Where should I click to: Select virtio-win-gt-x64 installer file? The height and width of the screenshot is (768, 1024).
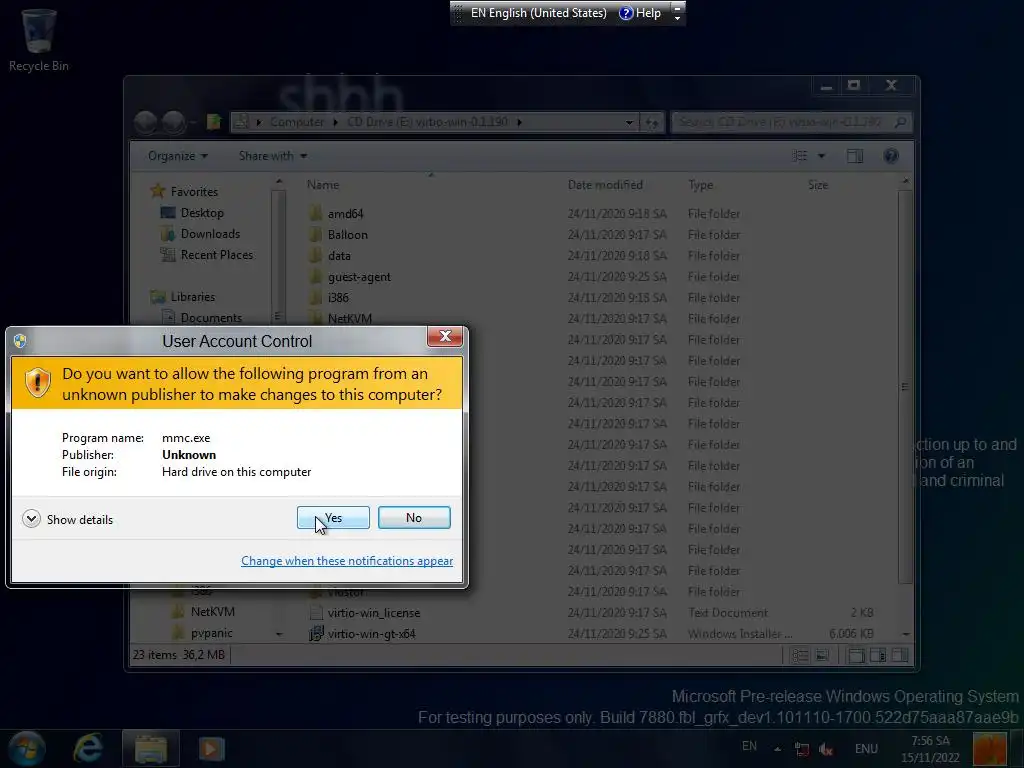(x=371, y=633)
